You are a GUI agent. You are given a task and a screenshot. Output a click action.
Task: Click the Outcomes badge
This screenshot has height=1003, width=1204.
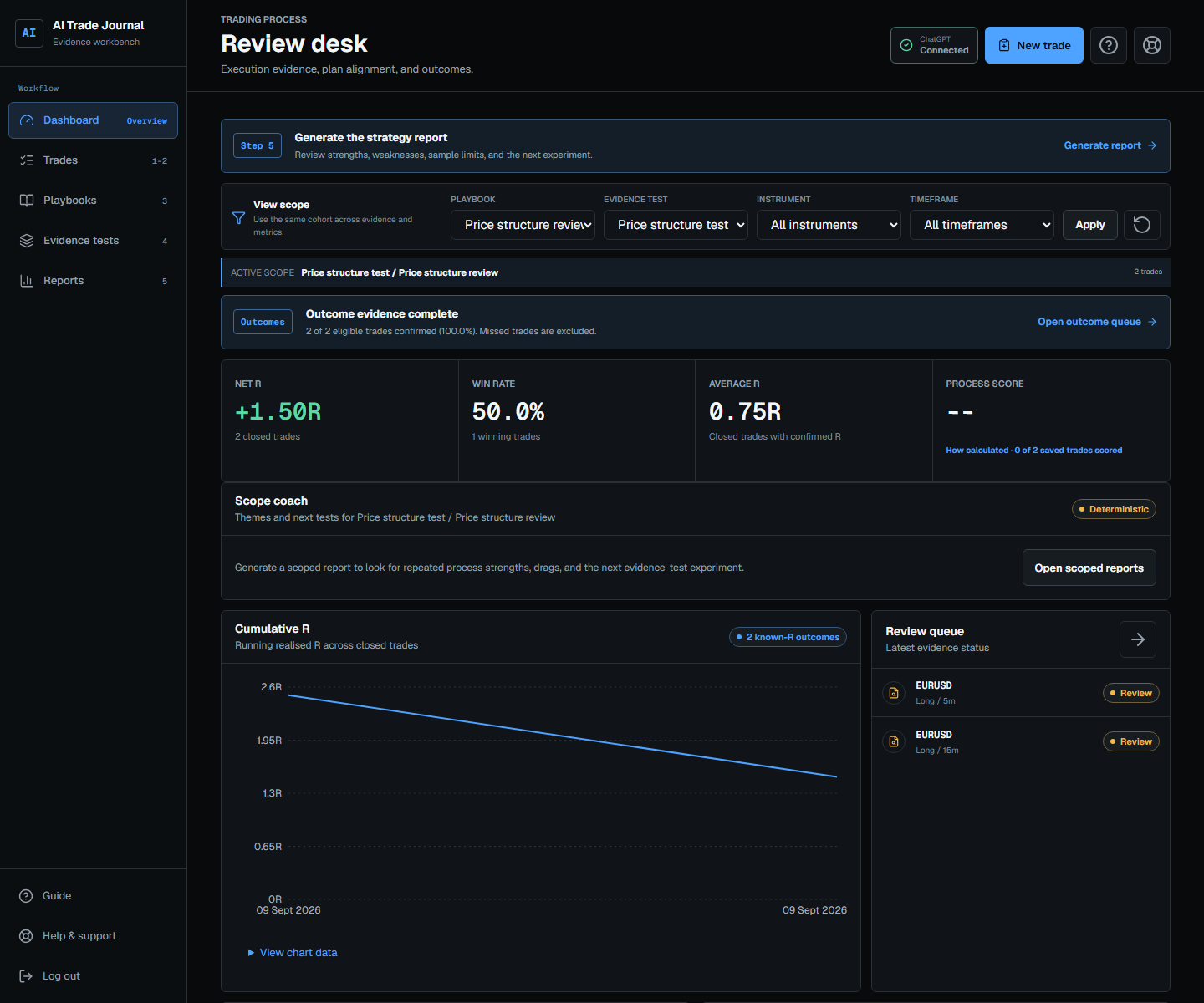pos(263,322)
